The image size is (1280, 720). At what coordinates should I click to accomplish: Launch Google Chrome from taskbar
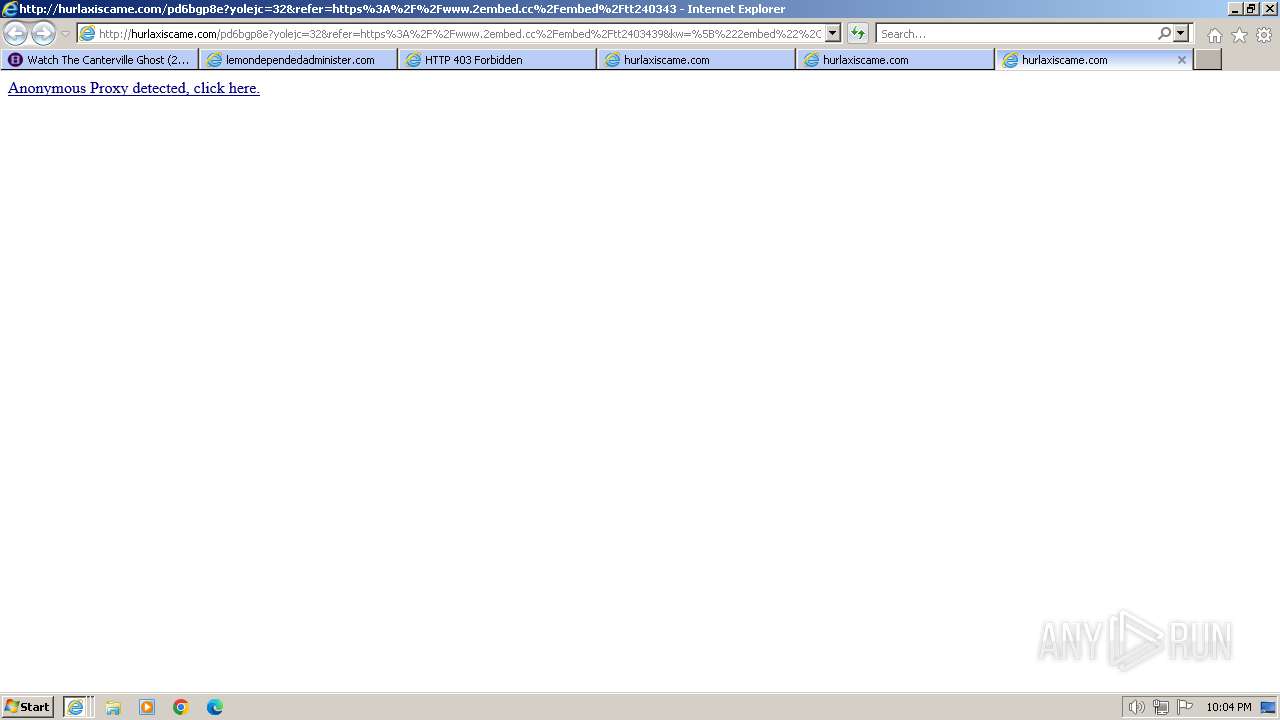[181, 707]
